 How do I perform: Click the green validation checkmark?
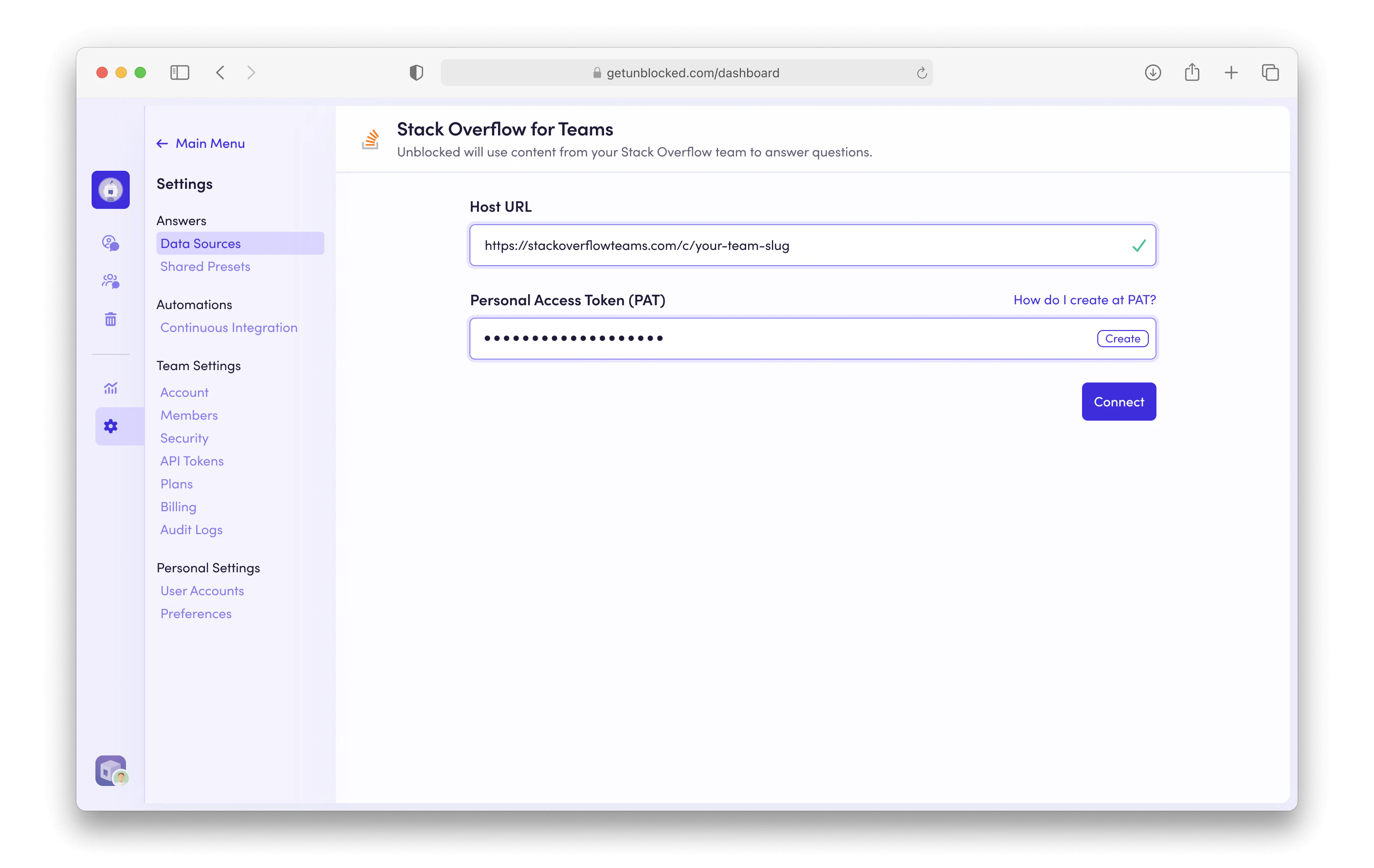[1139, 245]
